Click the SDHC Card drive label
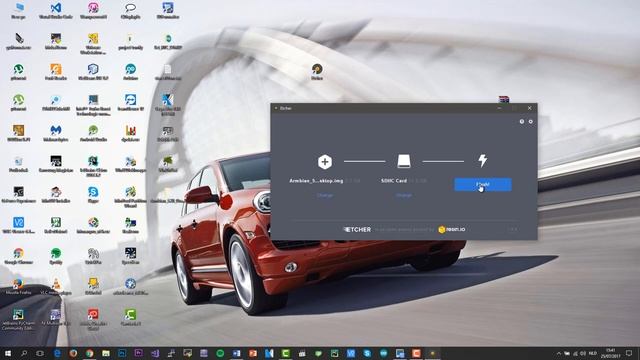 pyautogui.click(x=394, y=181)
